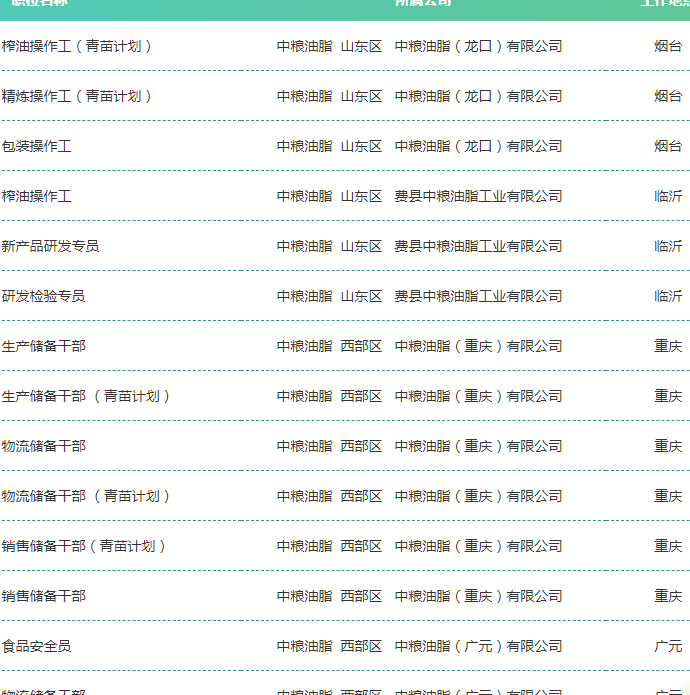Select the 食品安全员 job title
The image size is (690, 695).
(36, 646)
